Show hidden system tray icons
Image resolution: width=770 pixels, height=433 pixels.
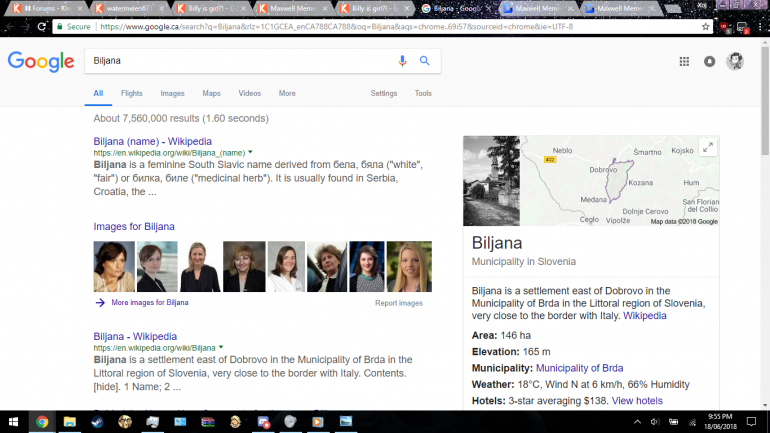(637, 422)
